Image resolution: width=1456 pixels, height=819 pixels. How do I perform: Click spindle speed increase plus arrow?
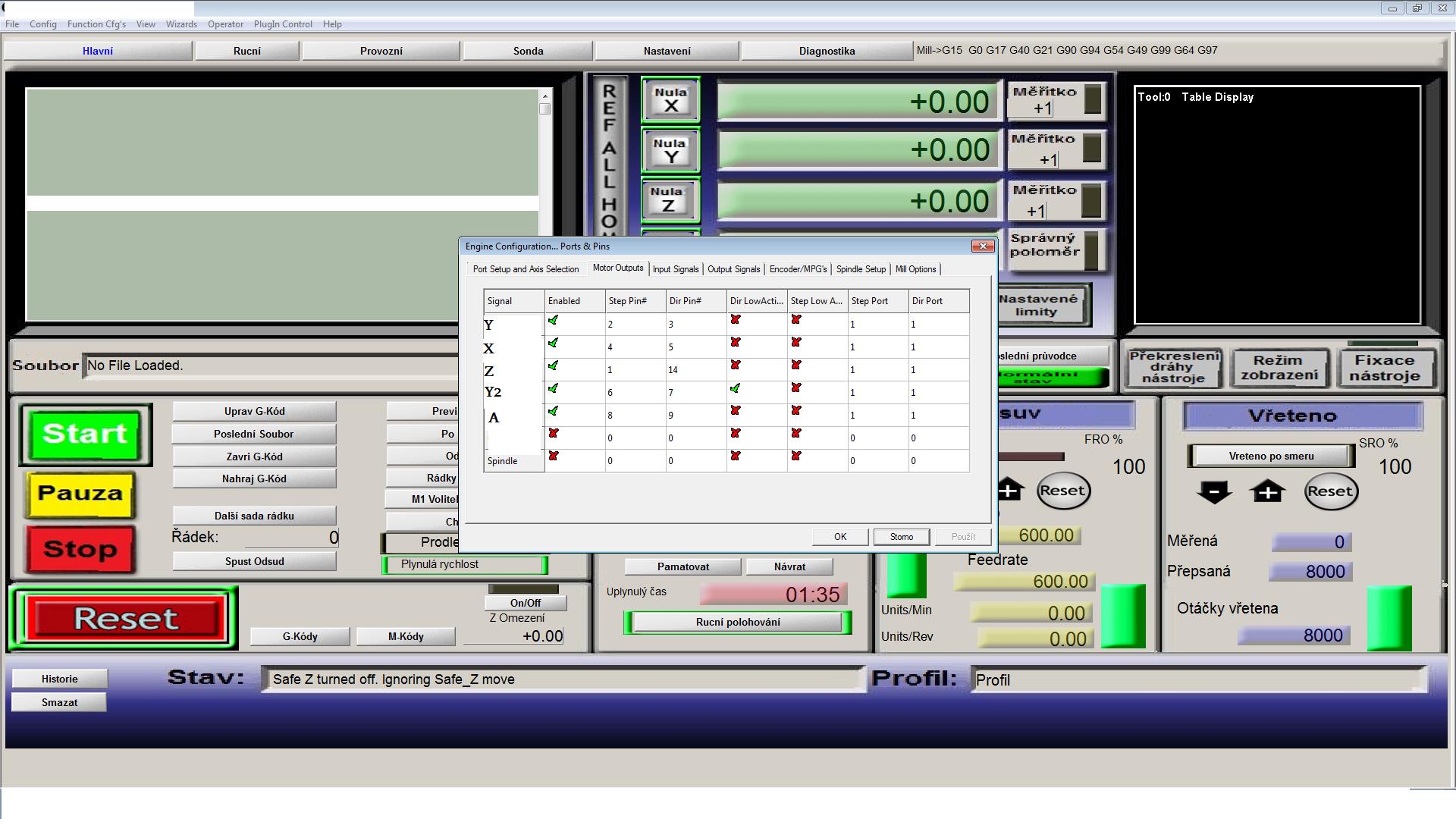[x=1267, y=491]
